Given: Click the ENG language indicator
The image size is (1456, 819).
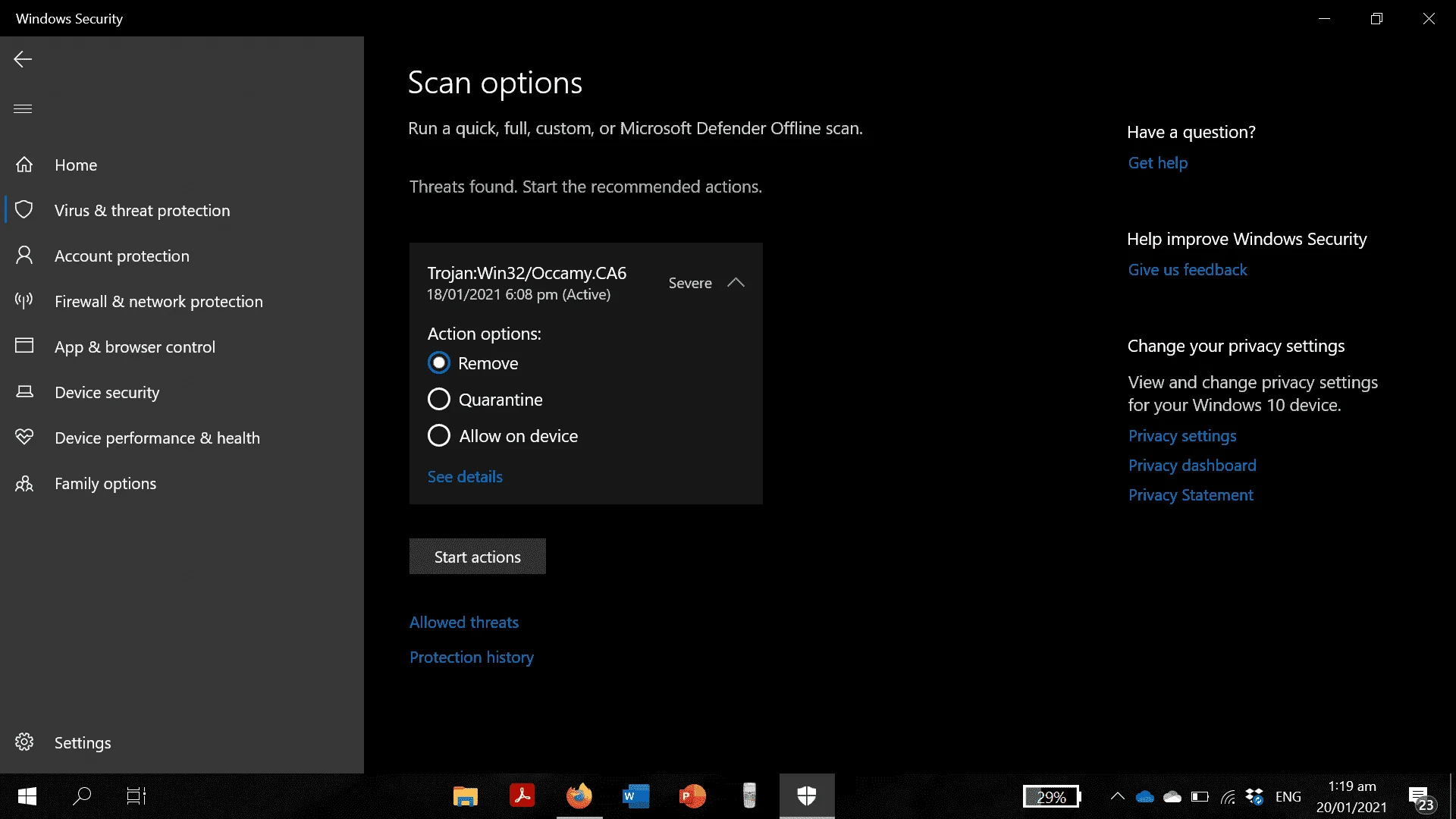Looking at the screenshot, I should 1288,797.
